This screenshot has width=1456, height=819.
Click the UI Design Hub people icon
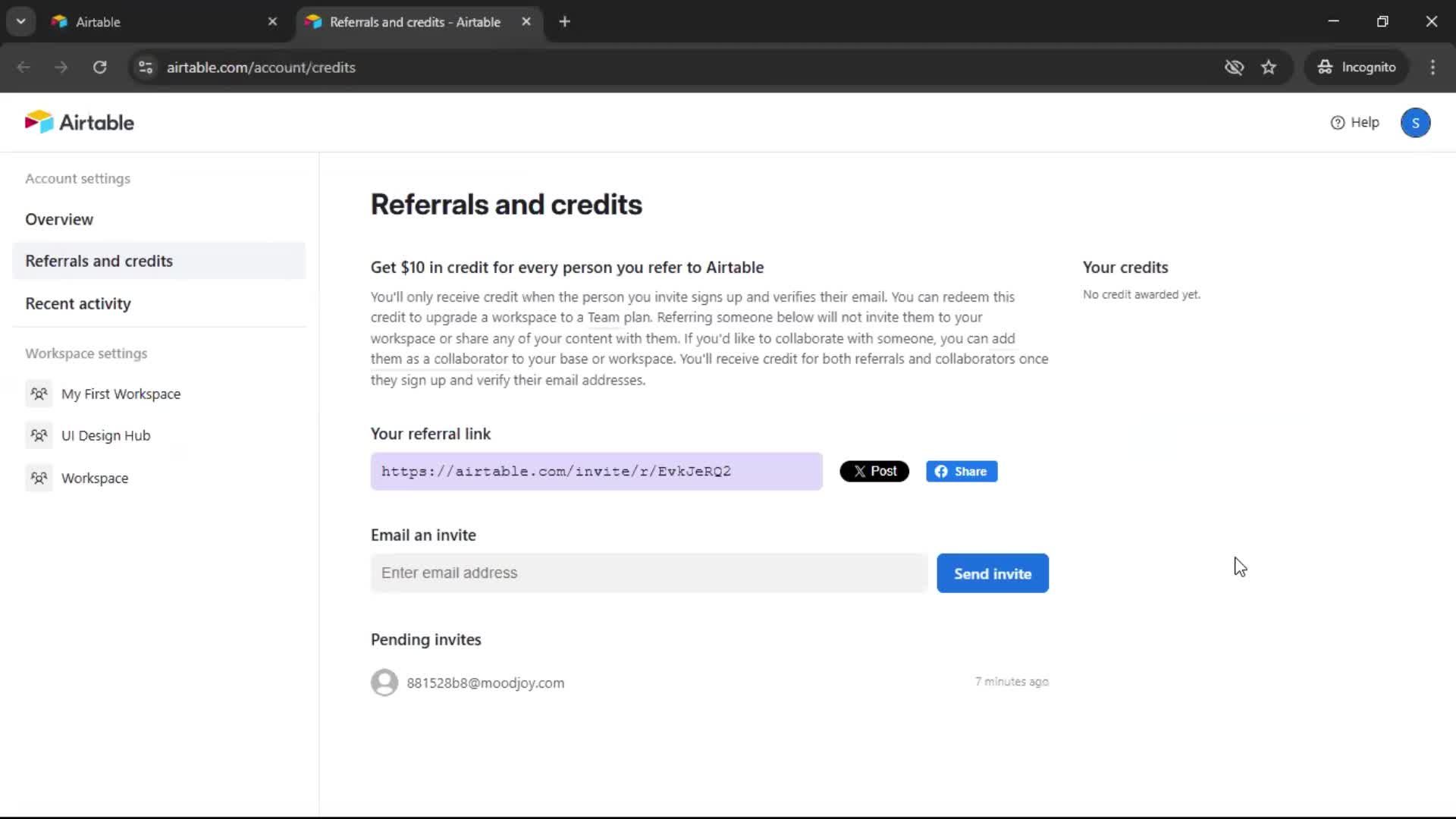39,435
